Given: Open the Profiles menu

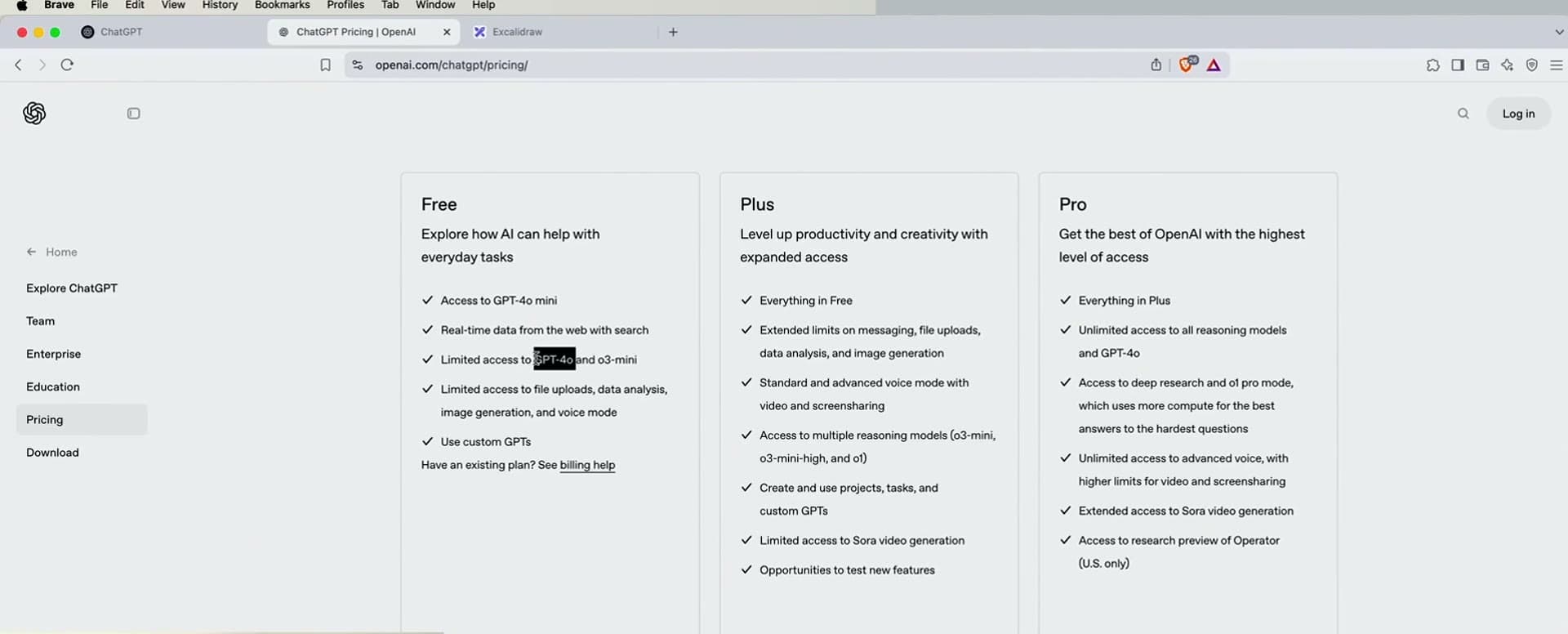Looking at the screenshot, I should tap(345, 5).
